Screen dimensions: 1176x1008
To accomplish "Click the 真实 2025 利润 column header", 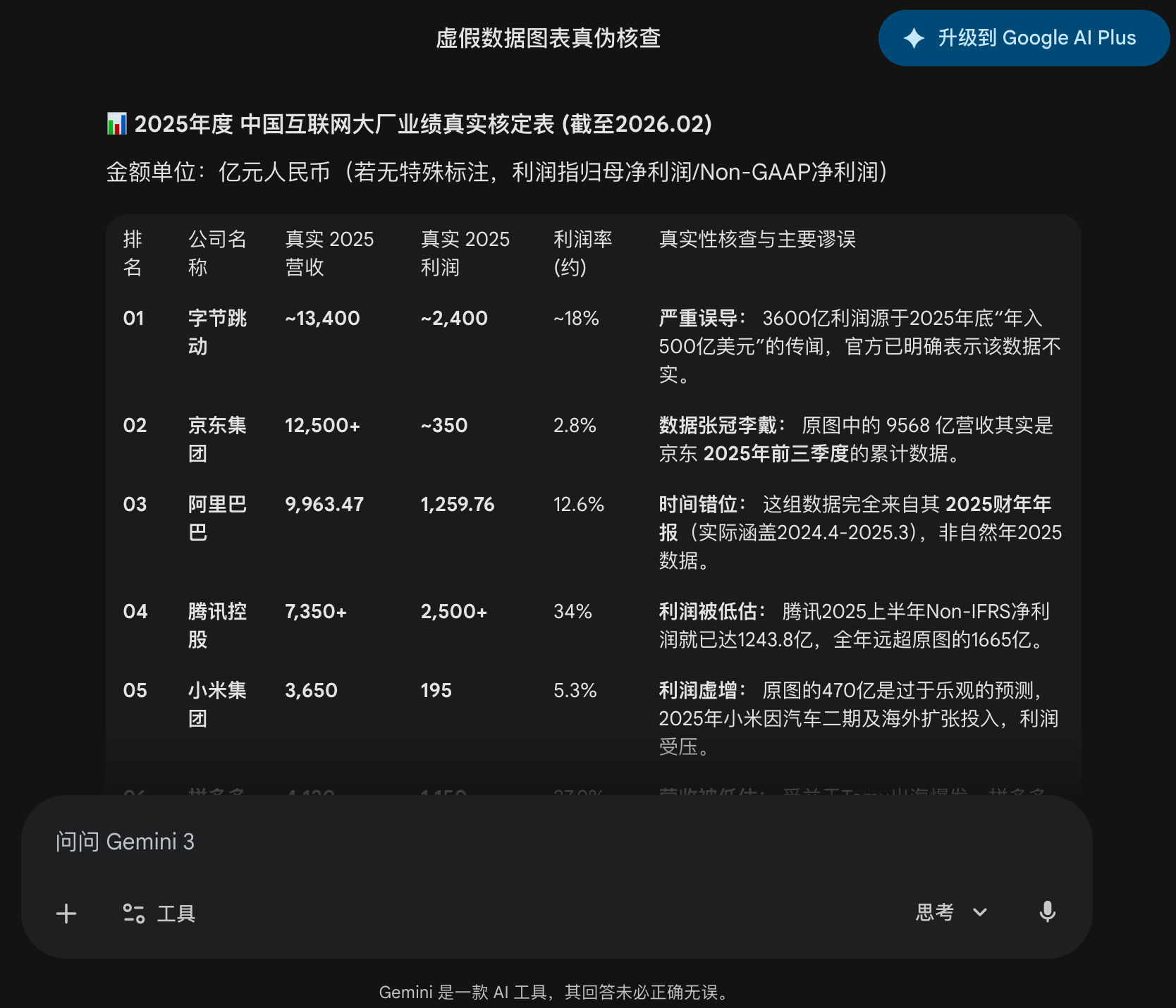I will pyautogui.click(x=465, y=253).
